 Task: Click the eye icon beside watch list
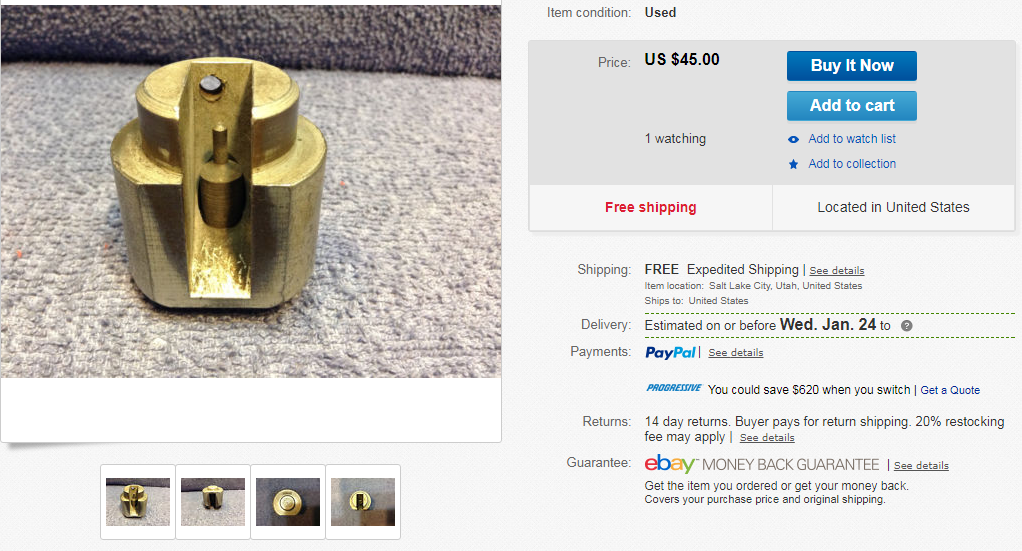[793, 139]
